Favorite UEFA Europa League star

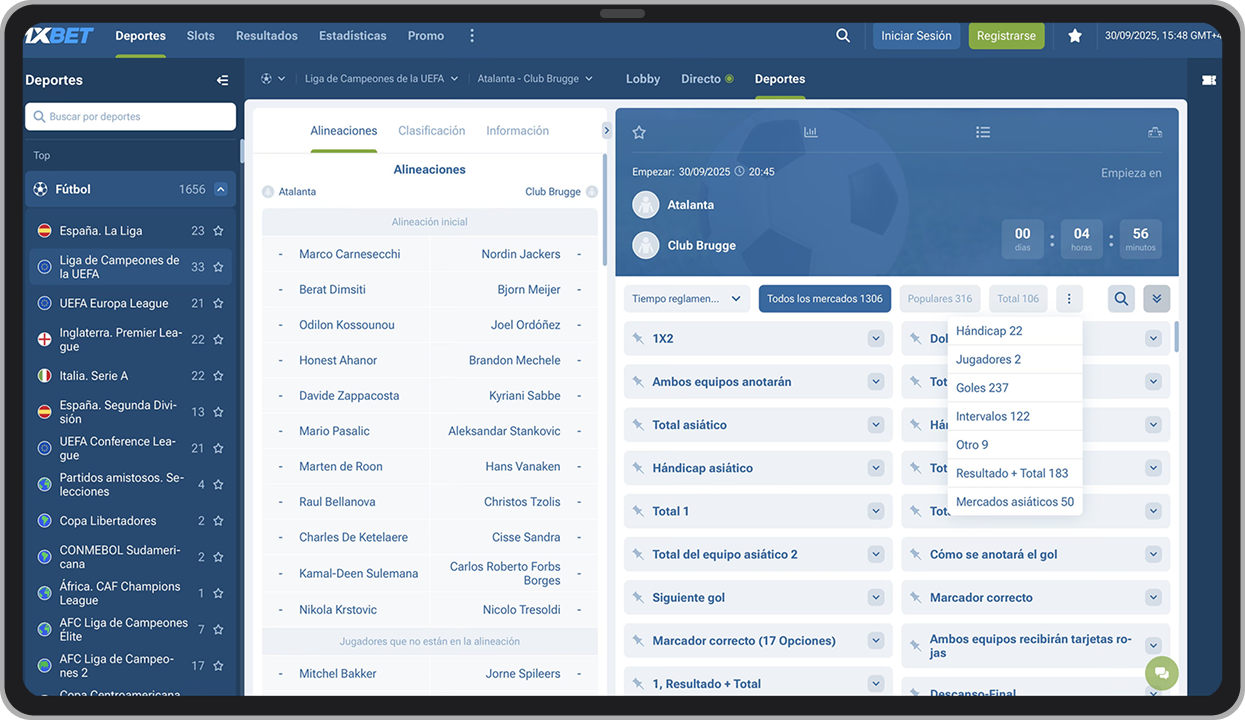[x=218, y=303]
